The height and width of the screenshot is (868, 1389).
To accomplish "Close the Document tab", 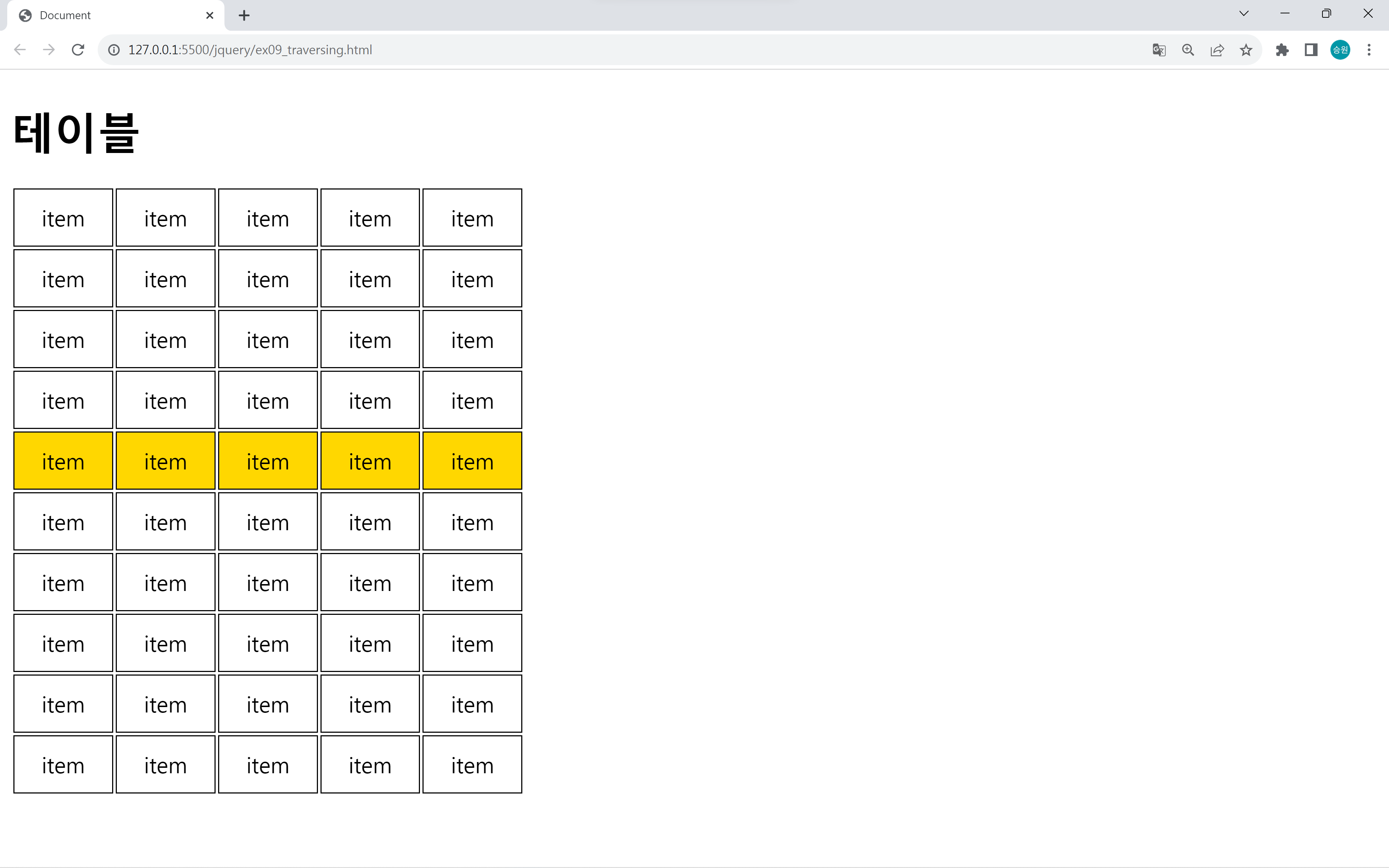I will click(x=209, y=16).
